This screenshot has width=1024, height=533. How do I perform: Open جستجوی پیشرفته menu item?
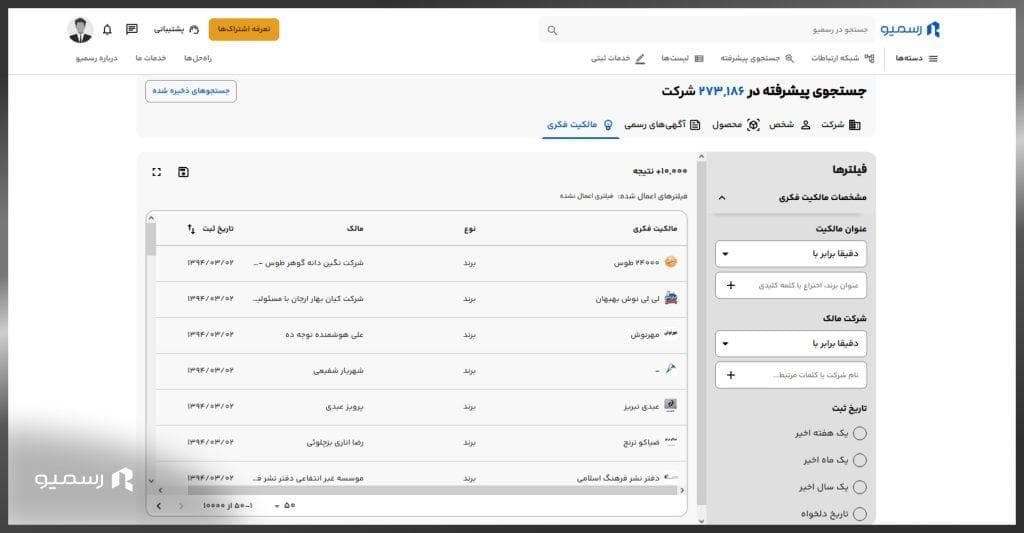[x=757, y=59]
